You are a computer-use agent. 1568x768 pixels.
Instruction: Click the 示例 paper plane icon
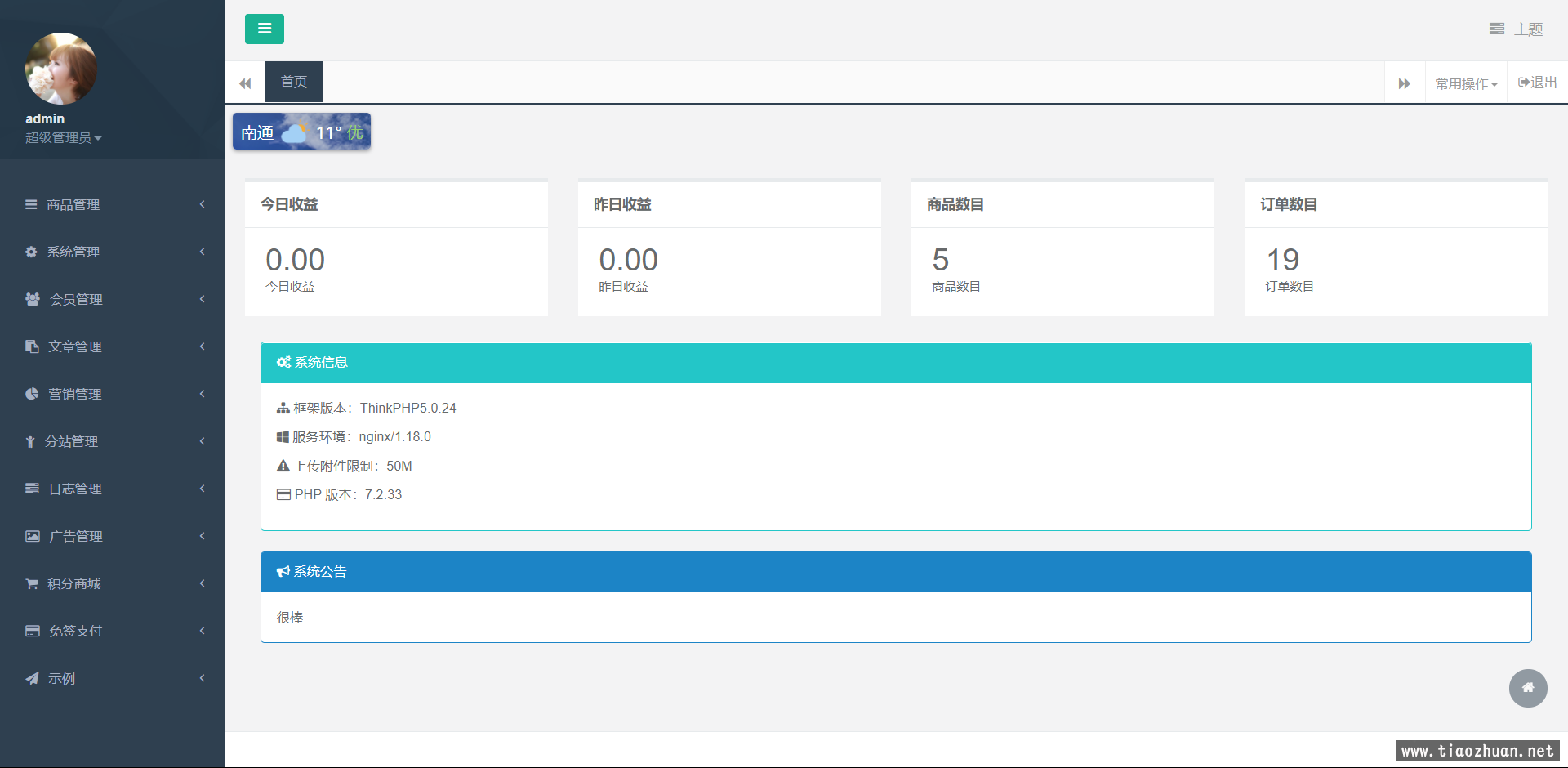click(32, 678)
